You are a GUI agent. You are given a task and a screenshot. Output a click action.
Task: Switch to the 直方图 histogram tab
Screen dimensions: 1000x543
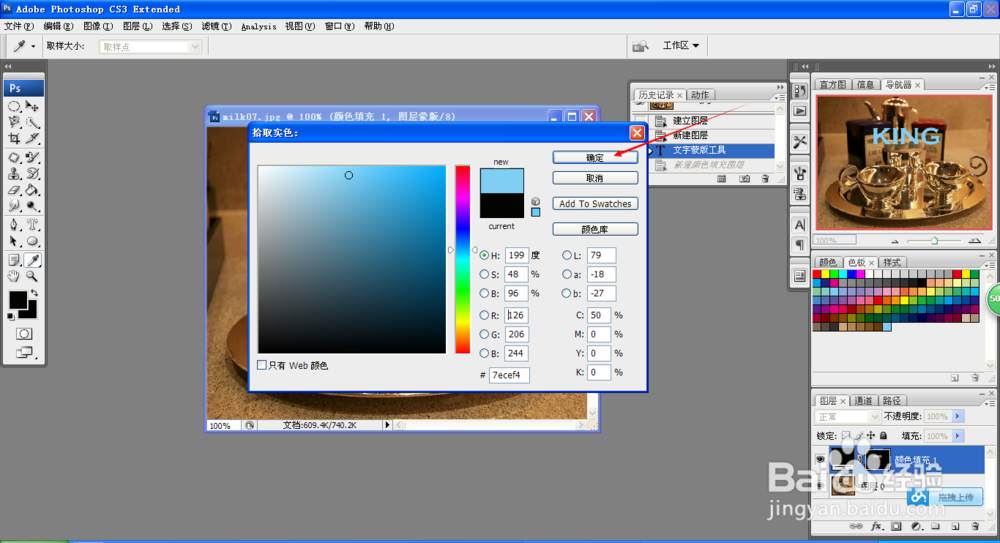point(832,85)
